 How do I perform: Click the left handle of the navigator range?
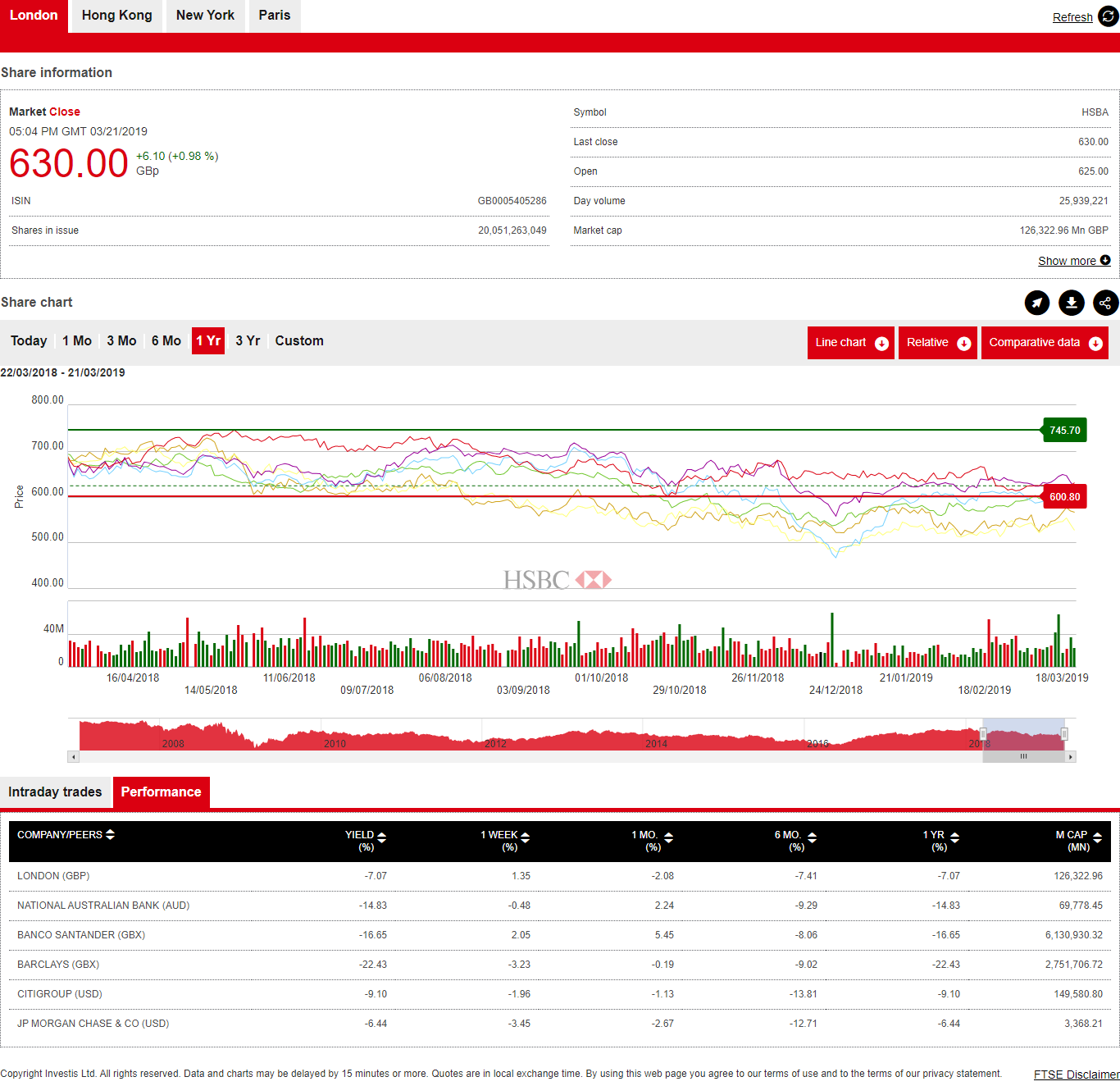pyautogui.click(x=983, y=734)
